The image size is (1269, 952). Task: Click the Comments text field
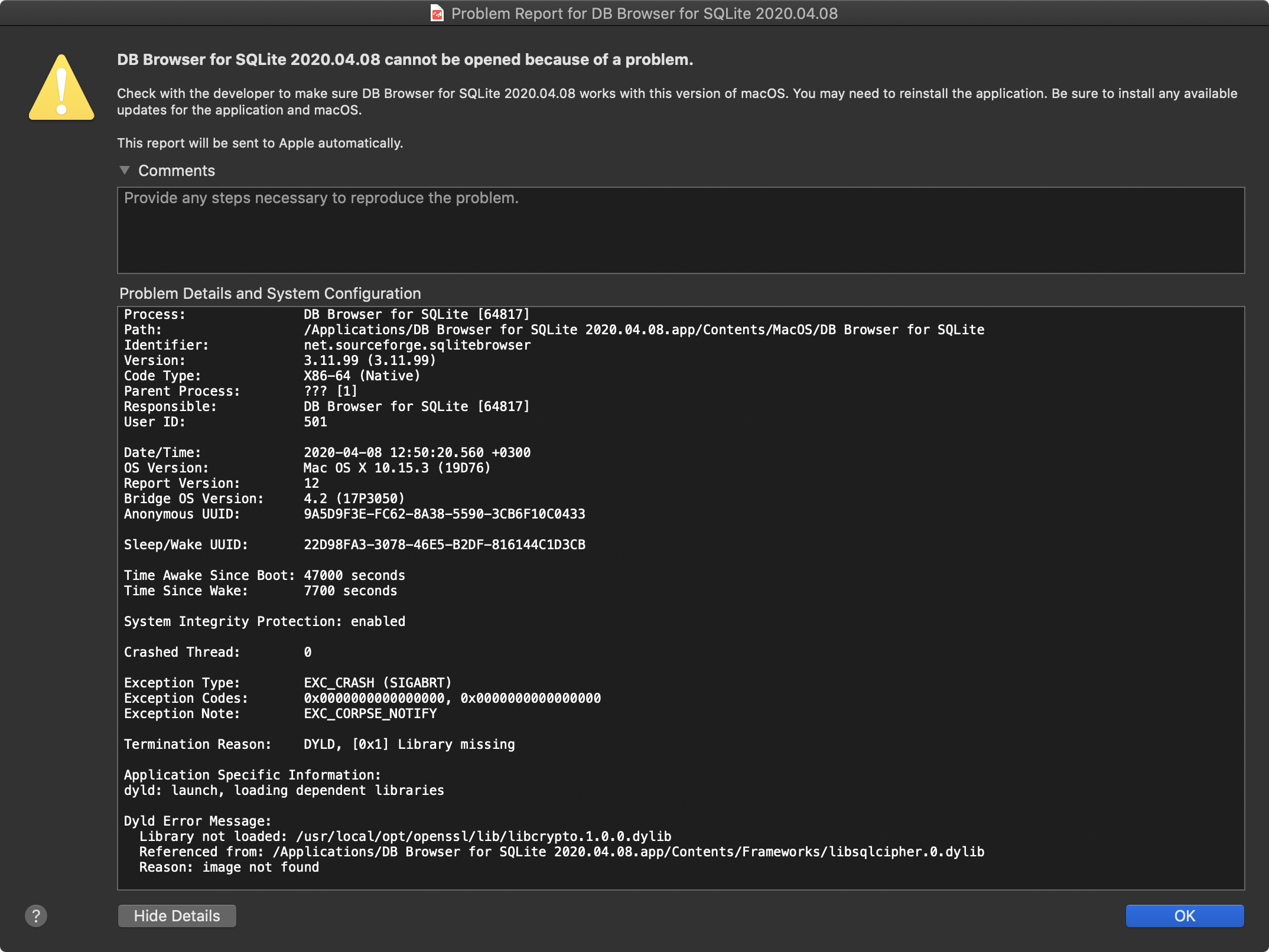pos(681,230)
